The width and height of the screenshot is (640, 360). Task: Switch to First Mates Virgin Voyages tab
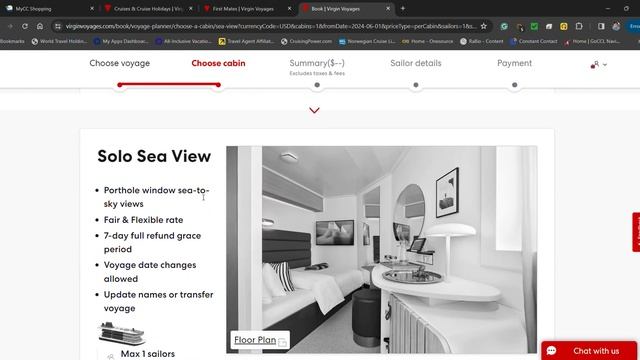tap(243, 9)
